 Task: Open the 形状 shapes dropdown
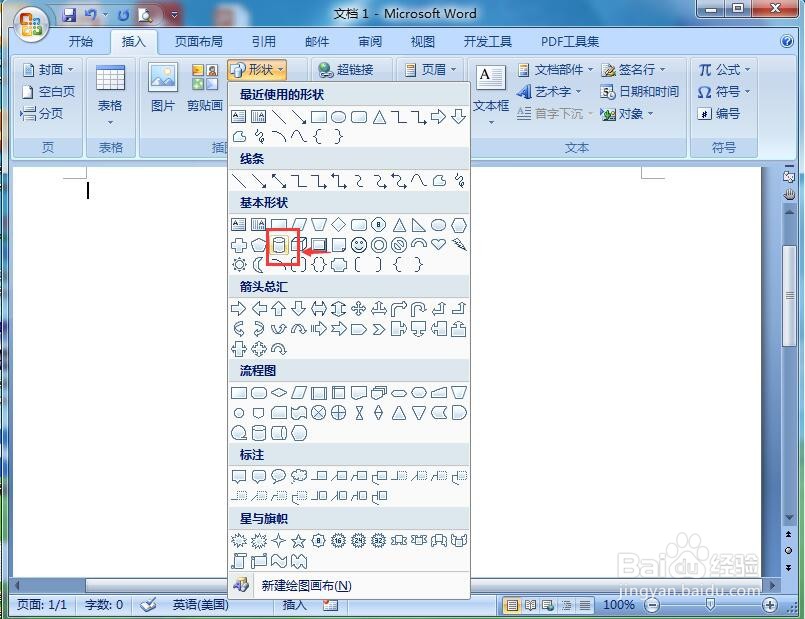257,69
